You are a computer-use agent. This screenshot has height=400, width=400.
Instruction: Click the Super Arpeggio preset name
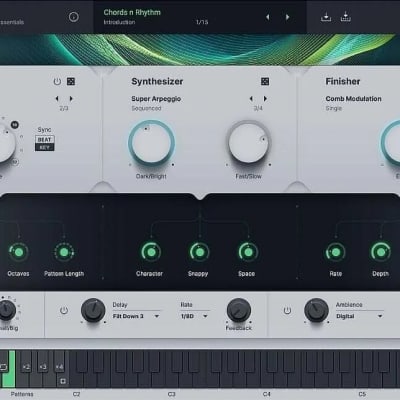click(156, 99)
